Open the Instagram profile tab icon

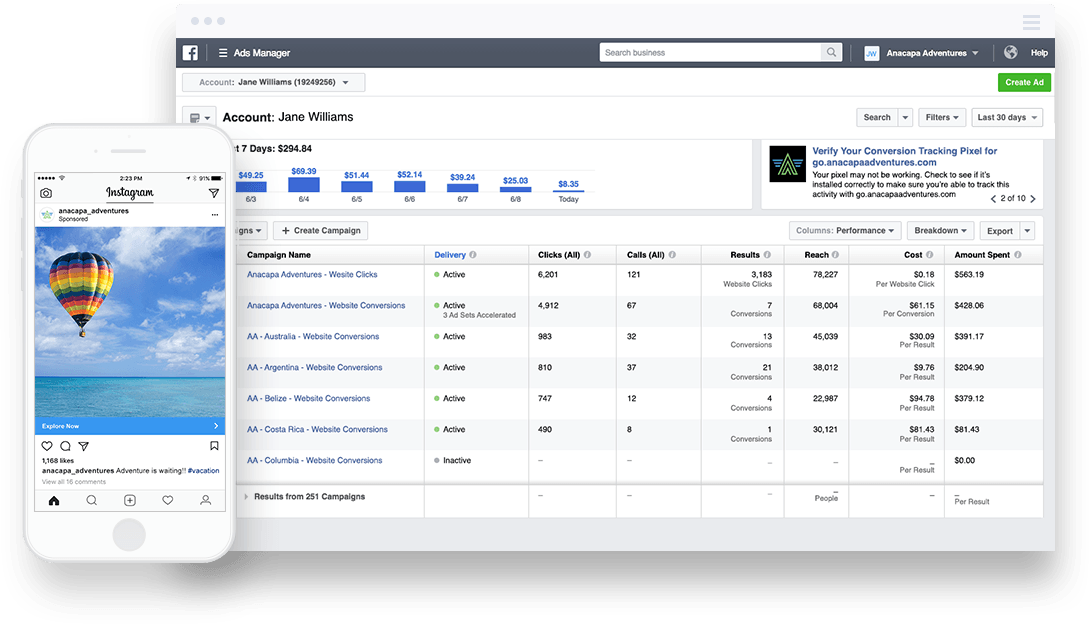(205, 500)
